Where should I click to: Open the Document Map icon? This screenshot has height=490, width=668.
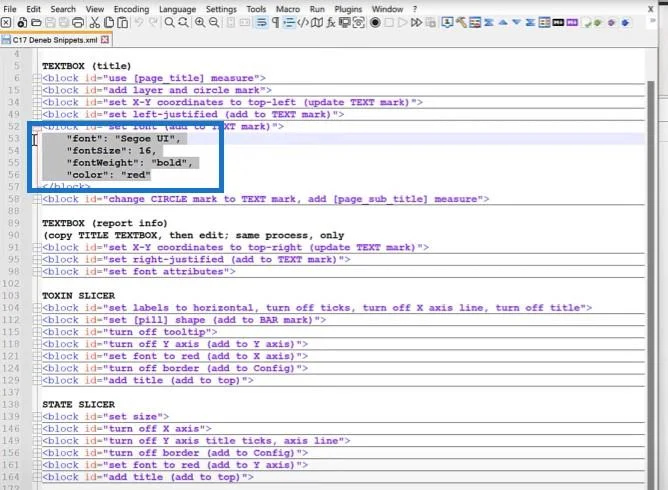317,23
